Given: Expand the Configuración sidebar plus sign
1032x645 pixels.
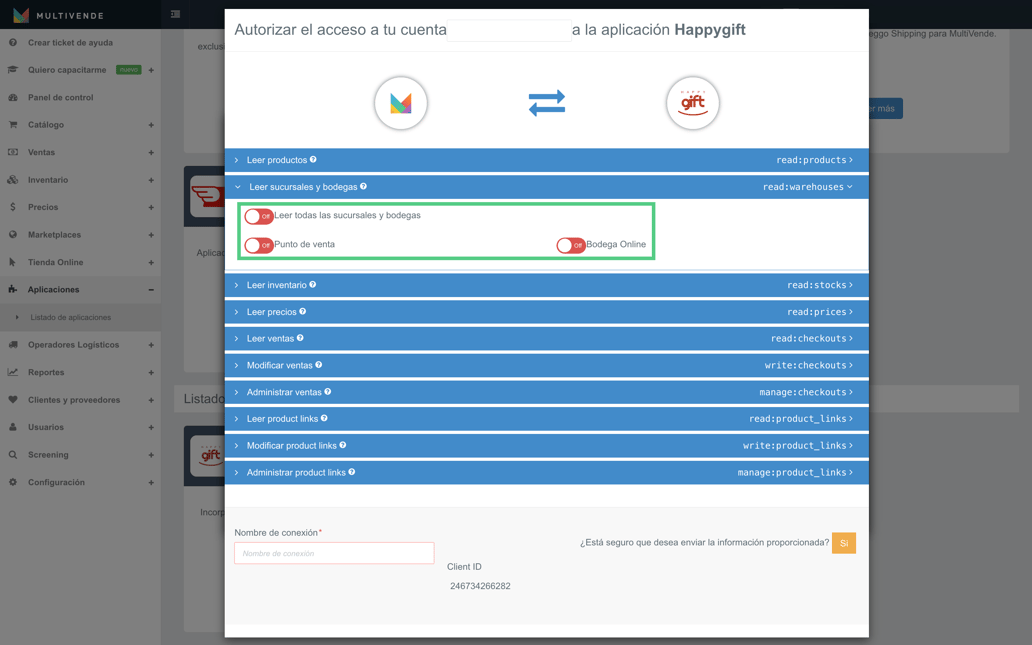Looking at the screenshot, I should 151,482.
